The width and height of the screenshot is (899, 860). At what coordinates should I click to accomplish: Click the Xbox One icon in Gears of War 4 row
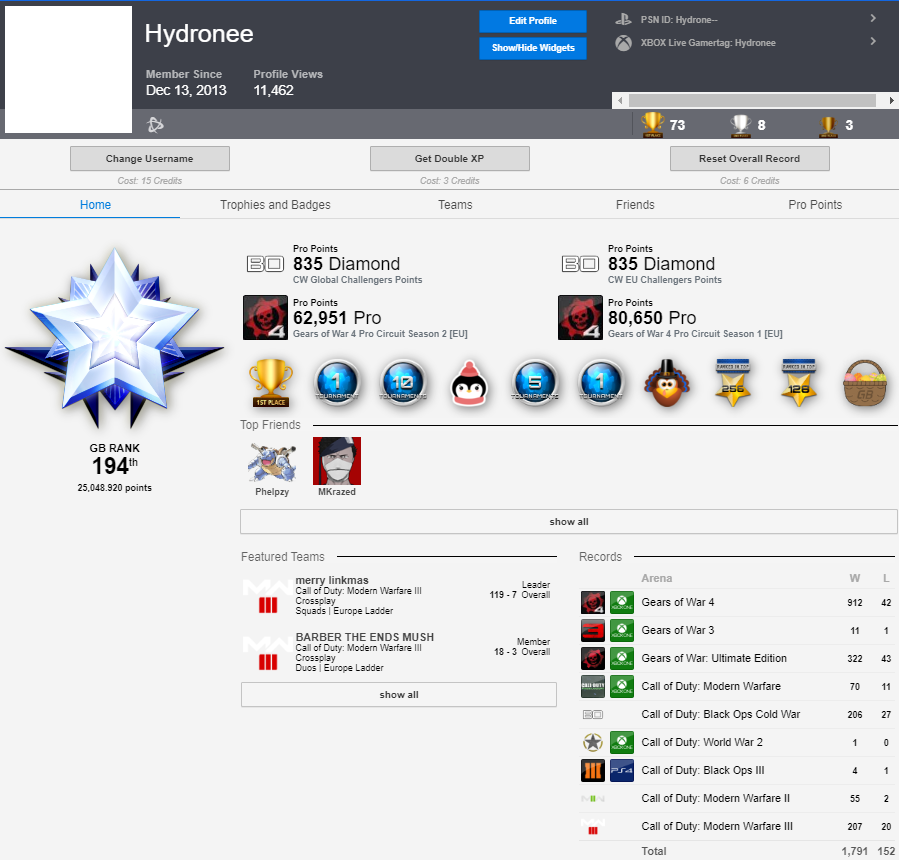[x=622, y=603]
